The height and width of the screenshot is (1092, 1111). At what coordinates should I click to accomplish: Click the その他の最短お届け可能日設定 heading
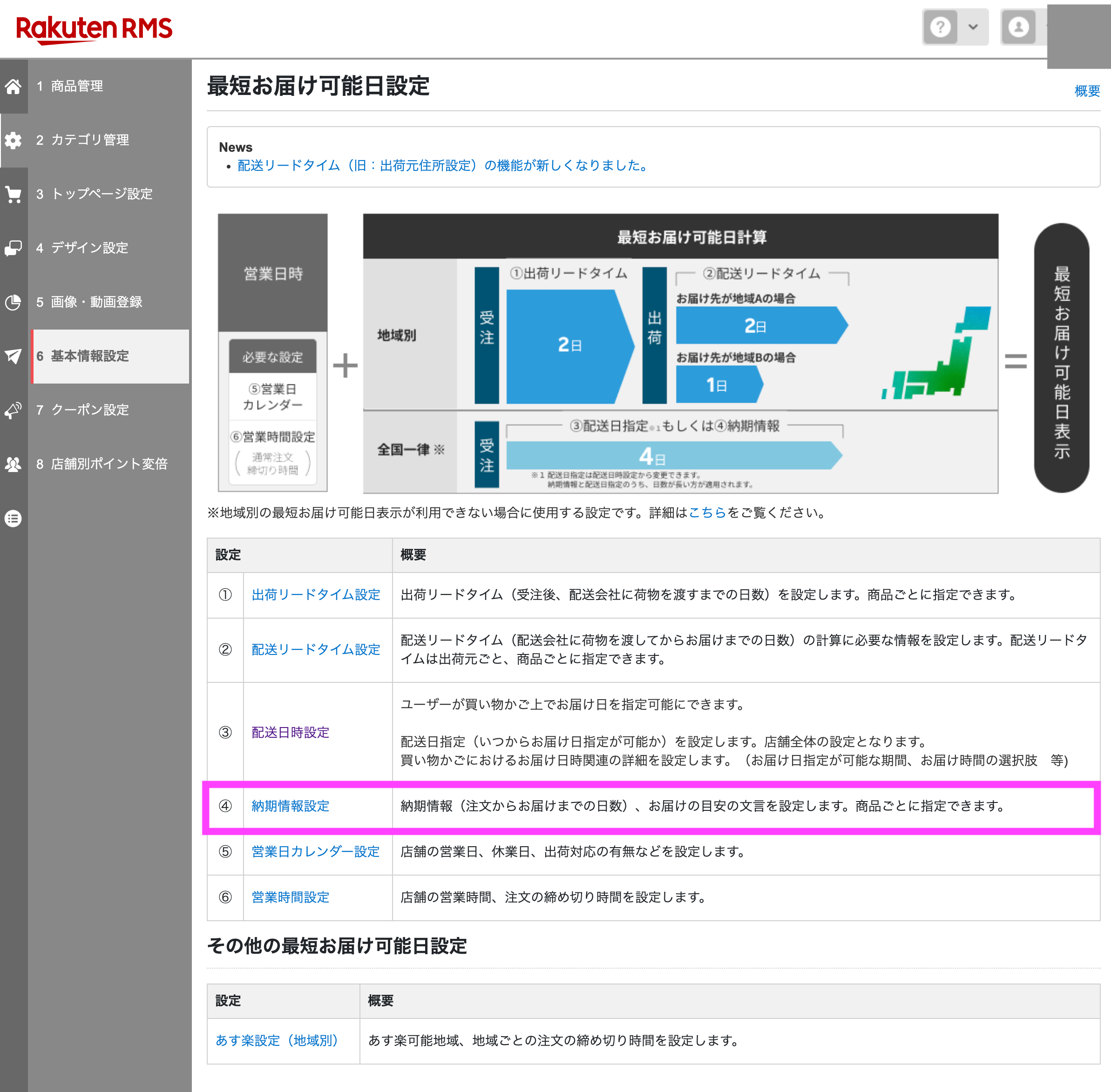(337, 946)
